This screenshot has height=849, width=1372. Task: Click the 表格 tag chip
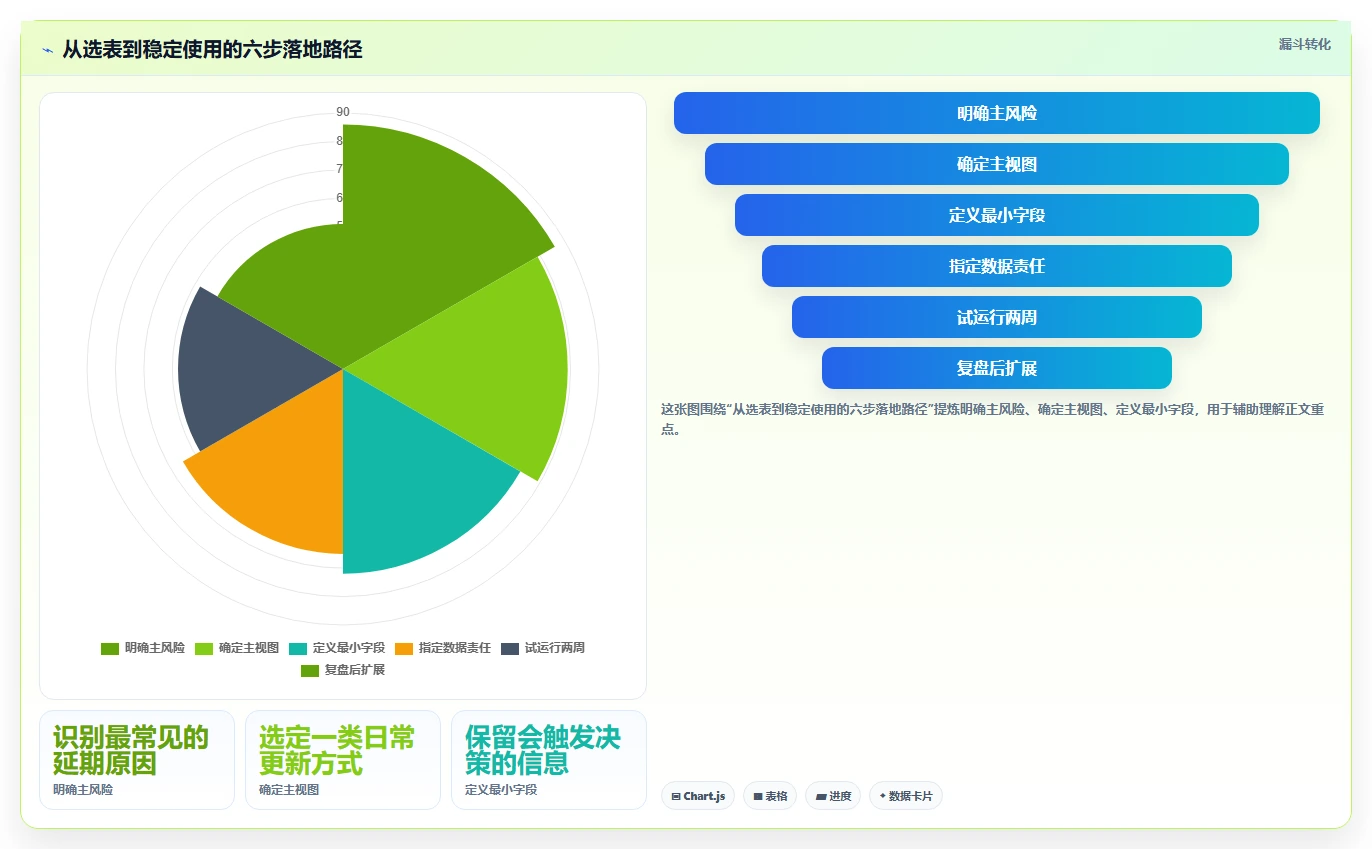[x=770, y=796]
